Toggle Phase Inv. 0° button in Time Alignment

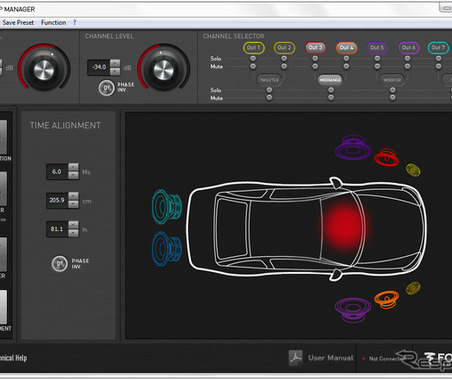pos(60,264)
